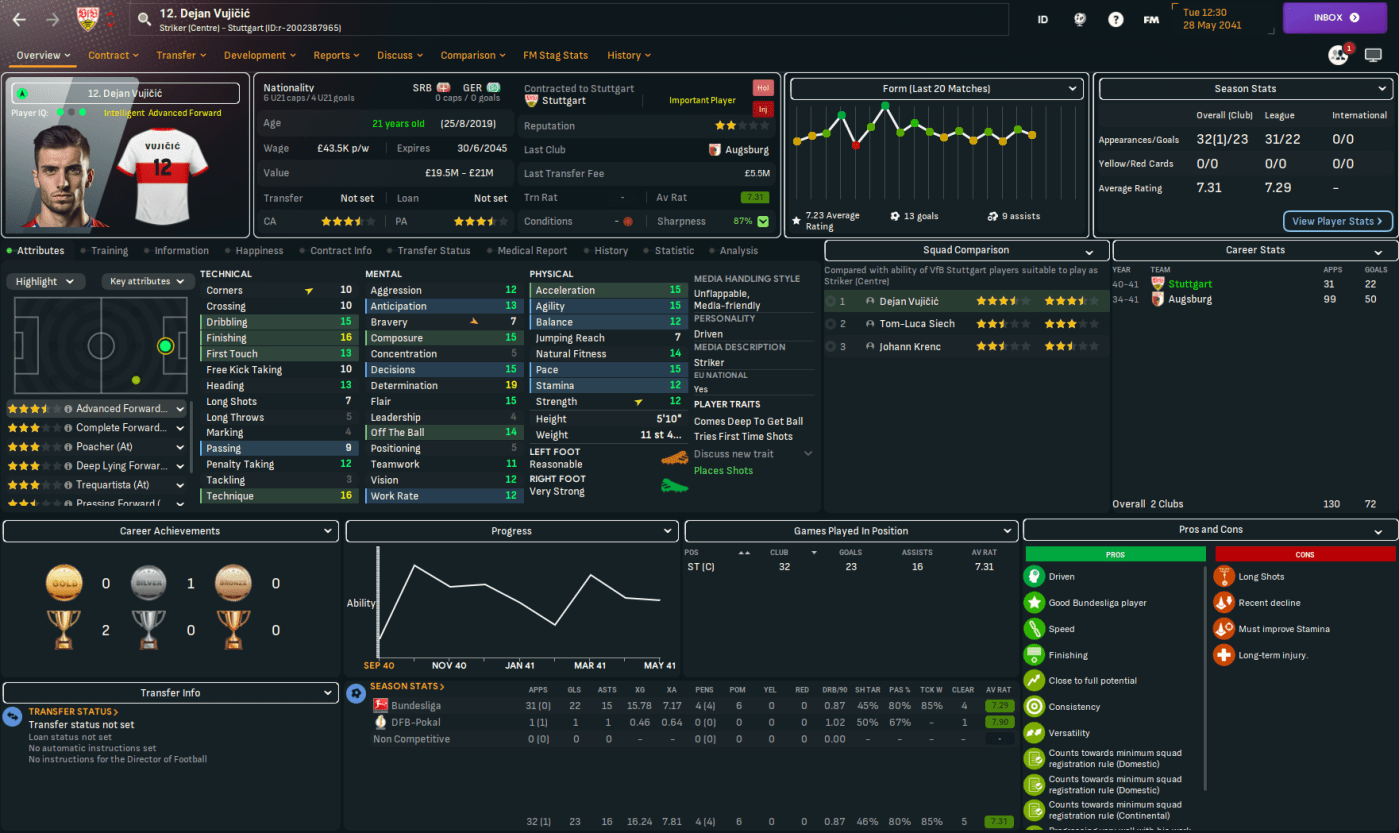Open the Highlight dropdown

tap(45, 282)
